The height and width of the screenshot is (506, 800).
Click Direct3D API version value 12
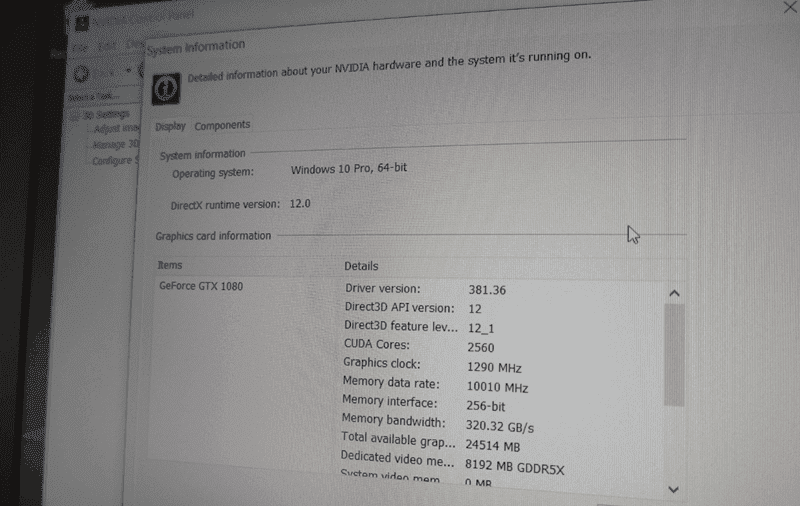(x=474, y=309)
